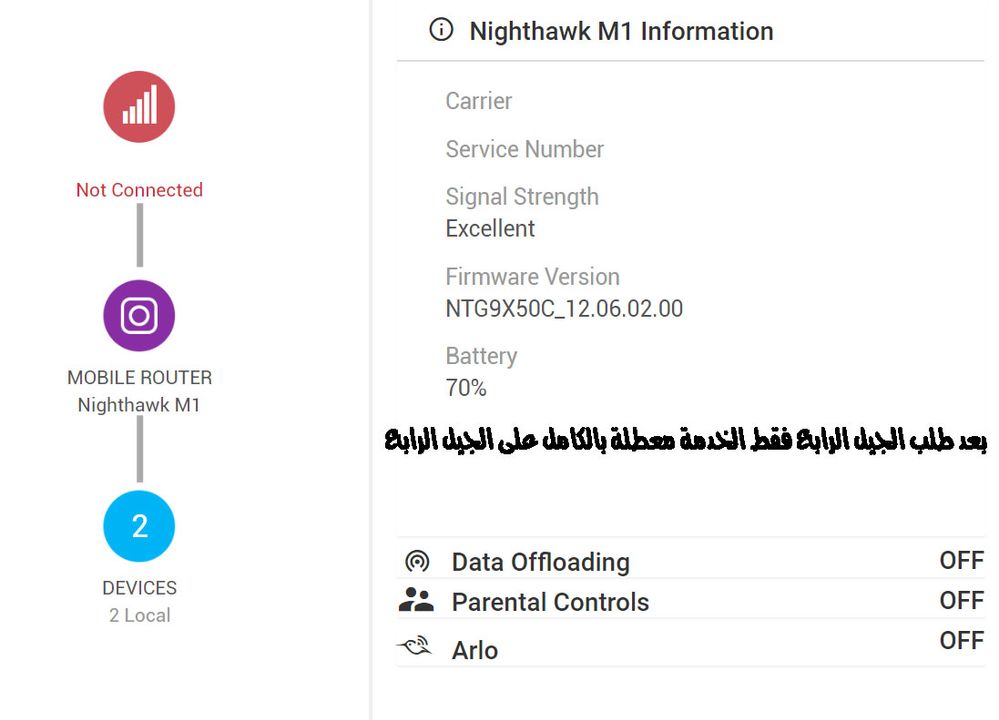The height and width of the screenshot is (720, 999).
Task: Click the purple mobile router icon
Action: [x=139, y=316]
